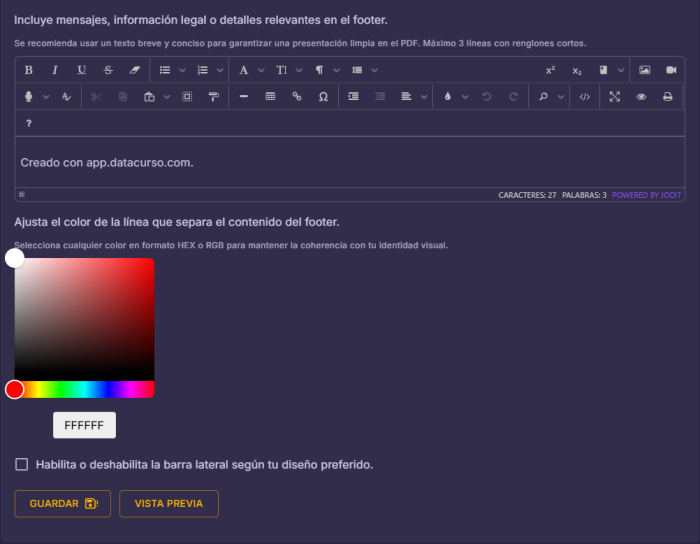
Task: Open the font family dropdown arrow
Action: tap(261, 70)
